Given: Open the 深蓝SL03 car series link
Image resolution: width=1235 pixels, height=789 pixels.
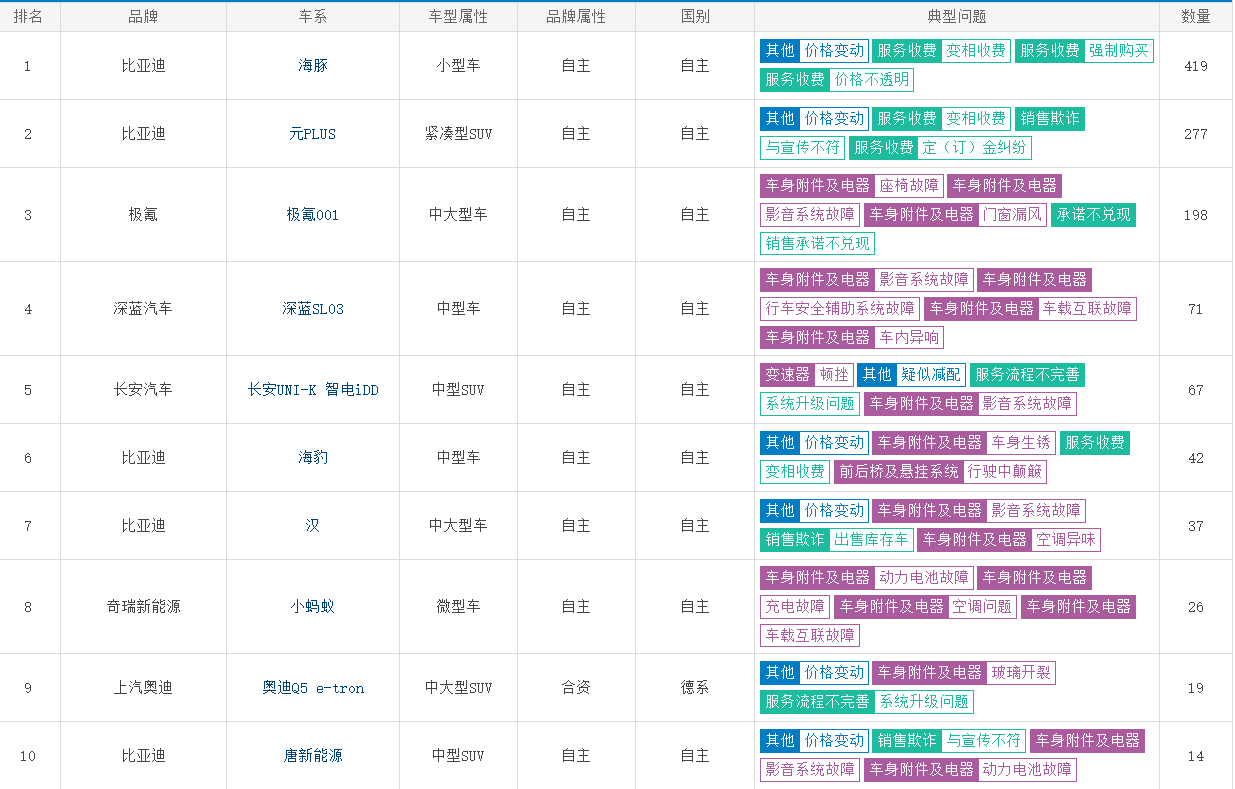Looking at the screenshot, I should (x=313, y=309).
